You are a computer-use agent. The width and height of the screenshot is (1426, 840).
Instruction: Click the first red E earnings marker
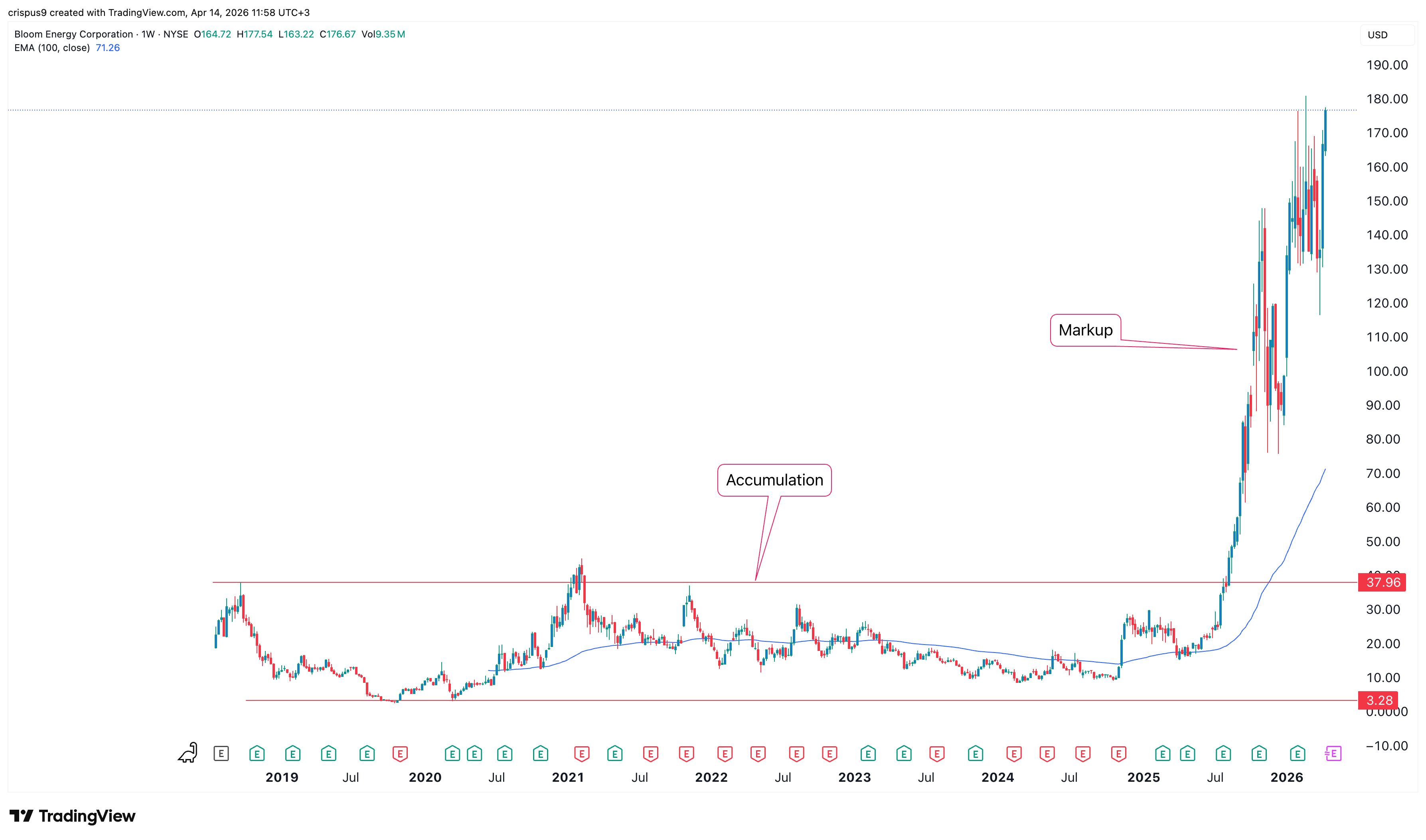coord(400,753)
